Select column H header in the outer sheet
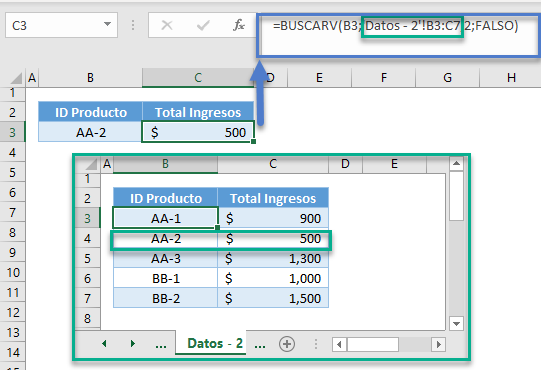541x370 pixels. (510, 78)
